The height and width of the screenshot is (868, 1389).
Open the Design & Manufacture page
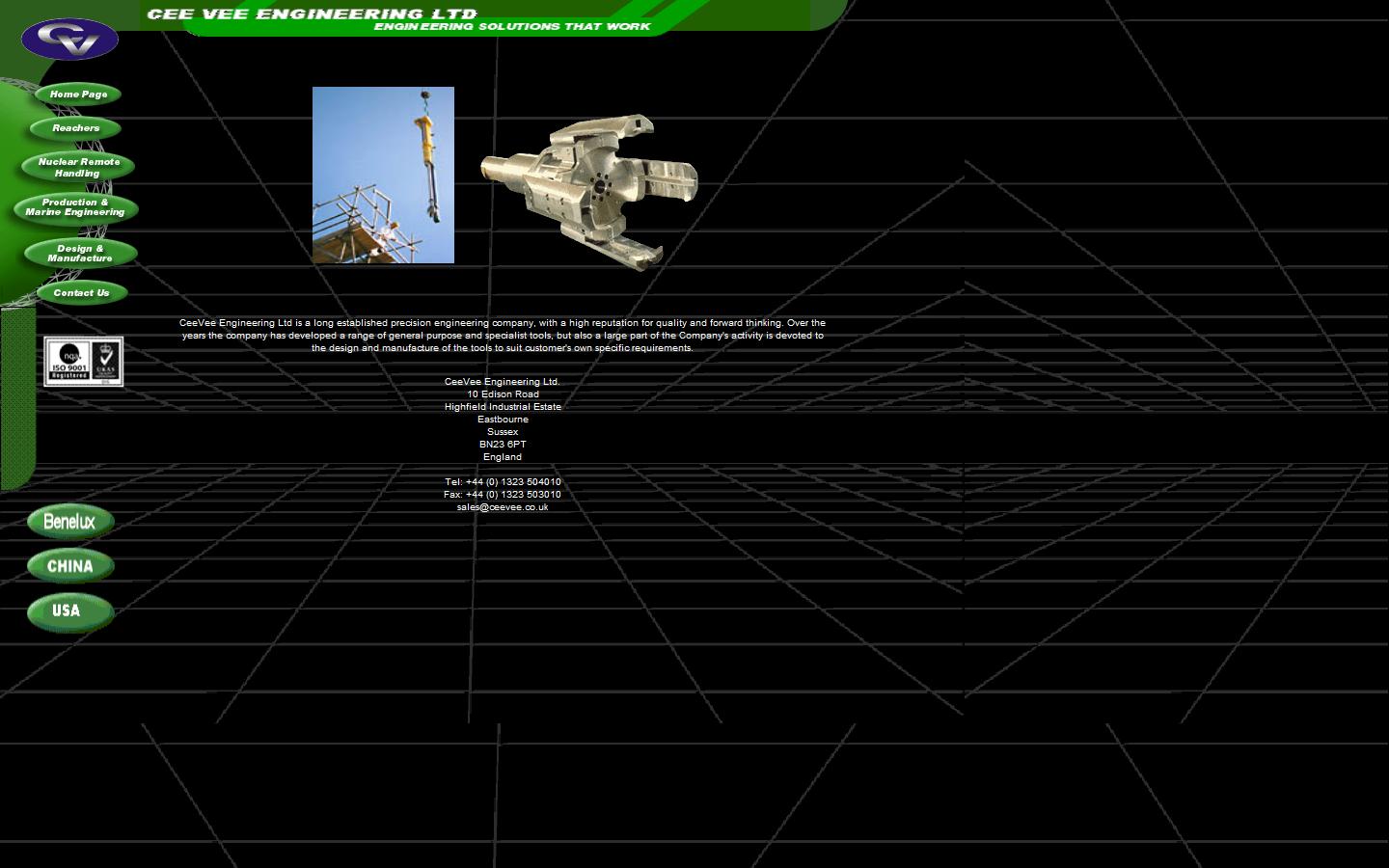click(x=78, y=253)
